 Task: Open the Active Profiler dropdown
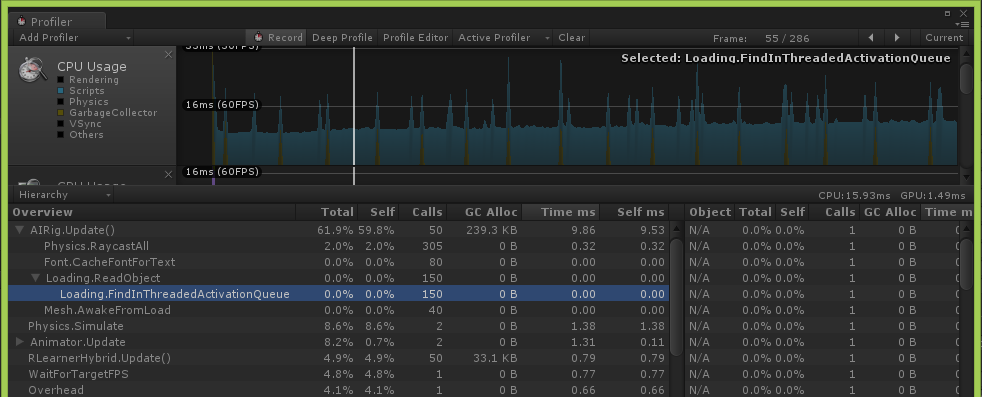click(503, 38)
